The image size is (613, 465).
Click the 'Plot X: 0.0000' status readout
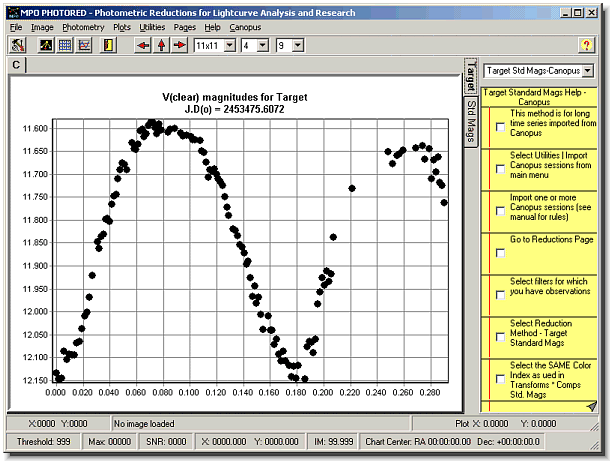pyautogui.click(x=482, y=424)
